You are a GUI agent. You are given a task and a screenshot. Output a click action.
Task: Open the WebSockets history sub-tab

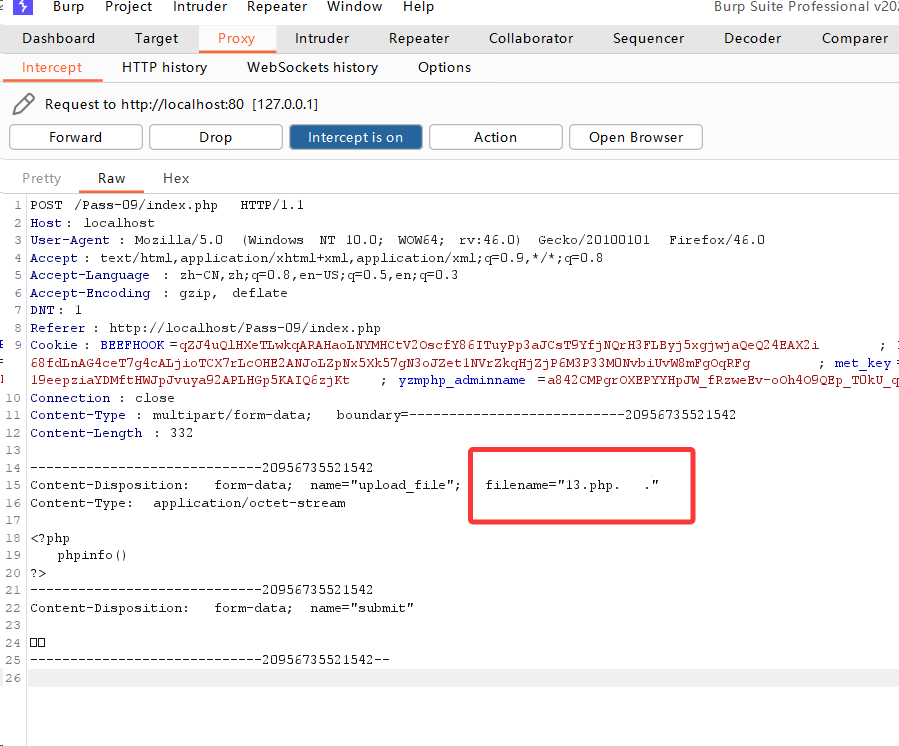click(312, 68)
